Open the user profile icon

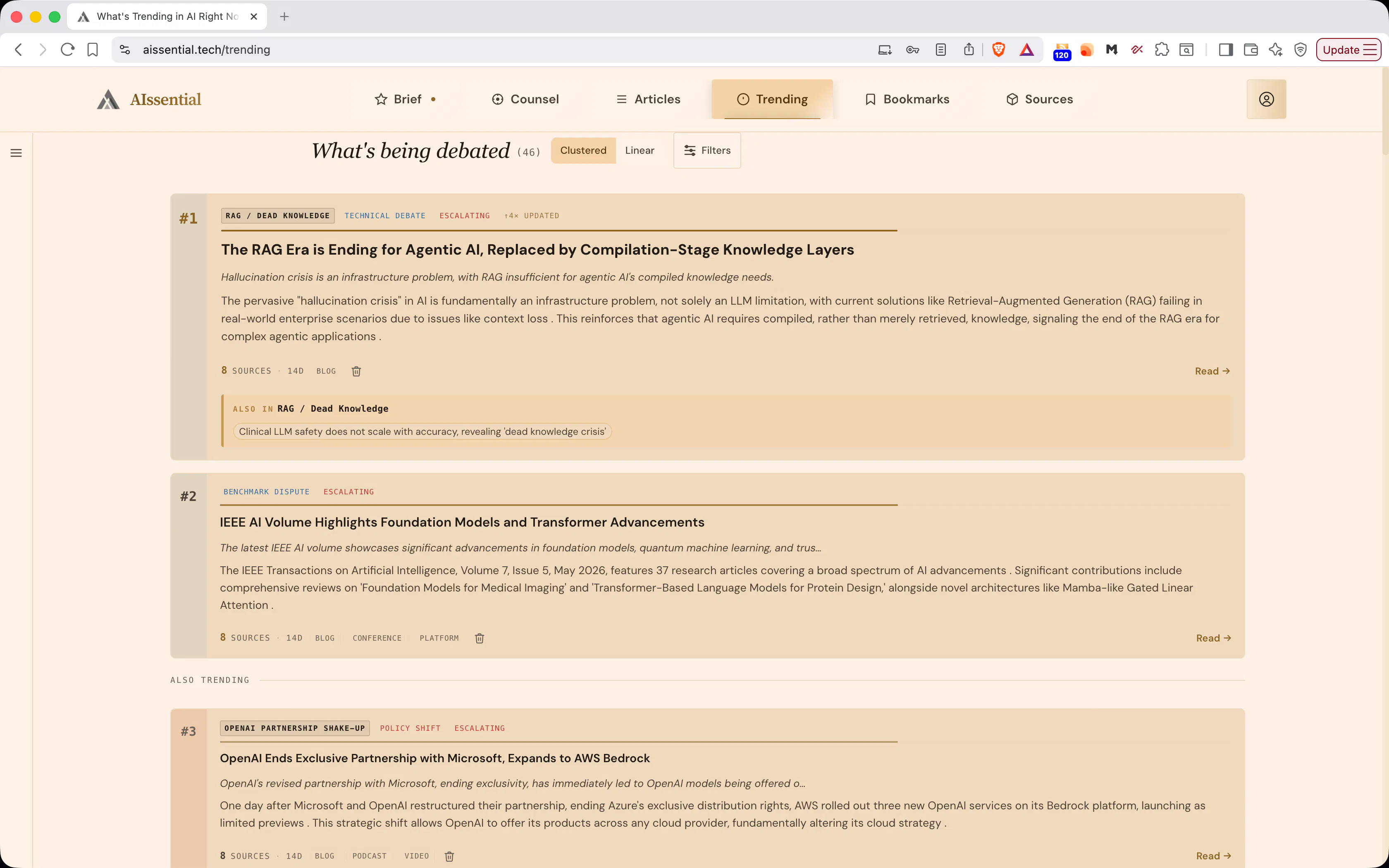pos(1266,99)
